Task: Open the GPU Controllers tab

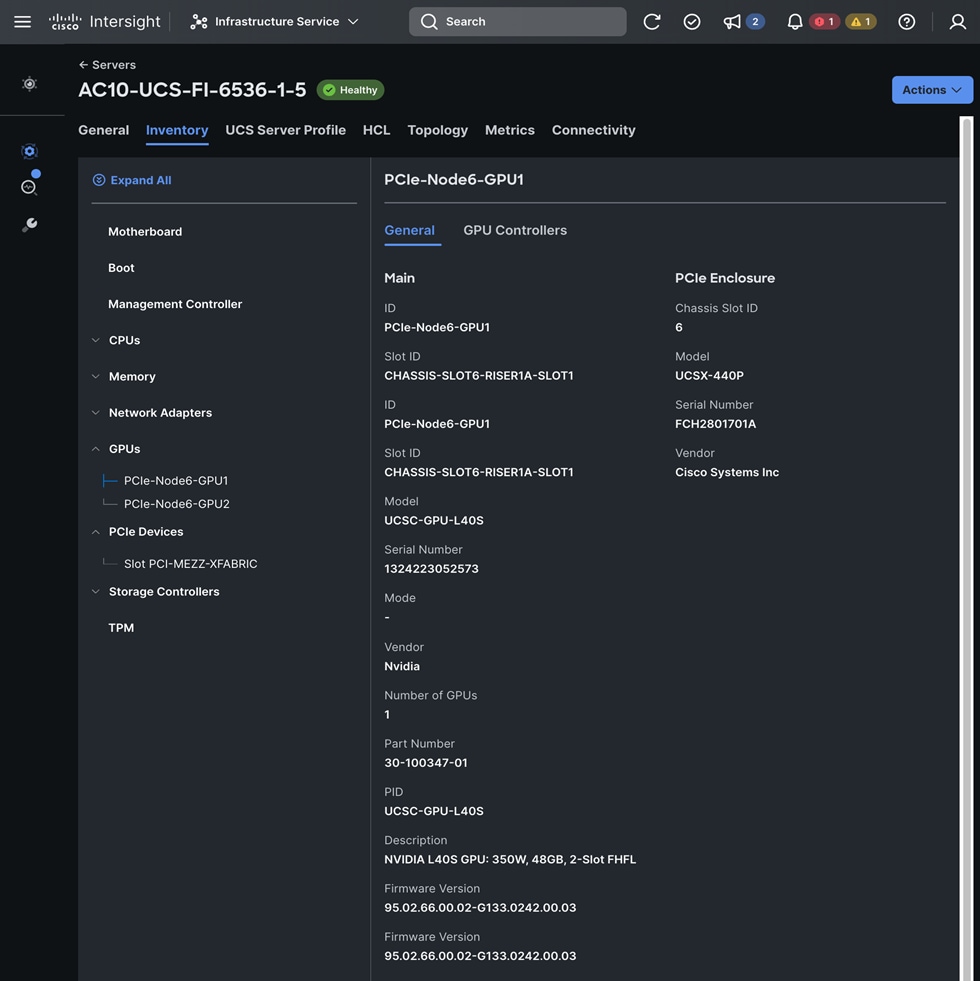Action: pyautogui.click(x=515, y=230)
